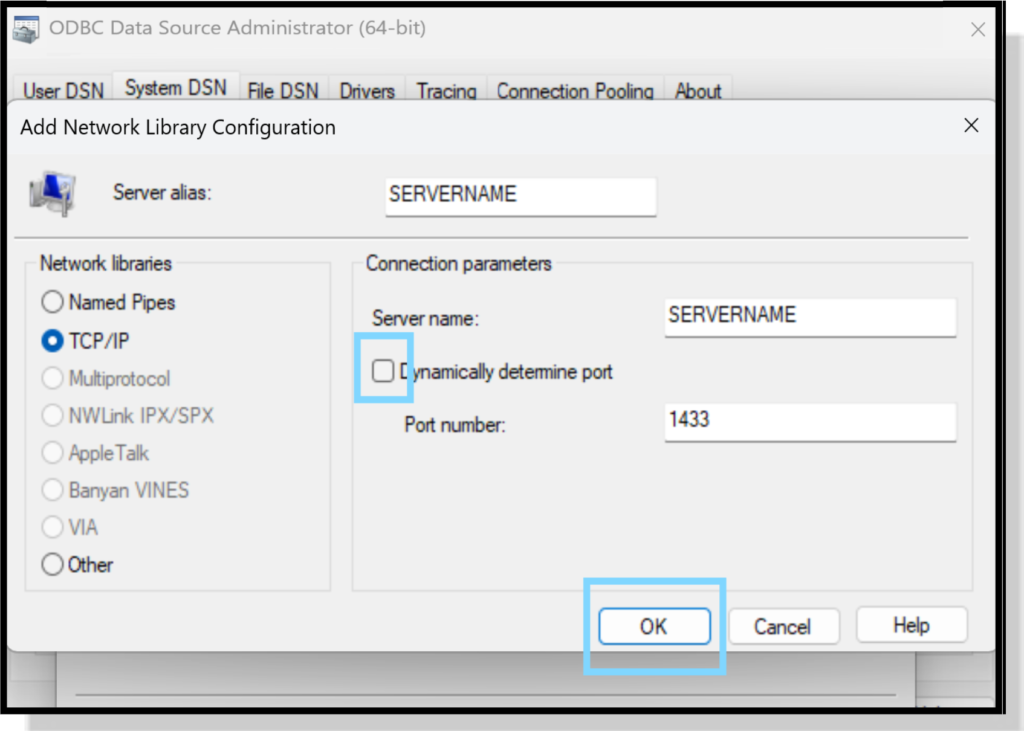Open the System DSN tab
This screenshot has height=731, width=1024.
pos(175,88)
